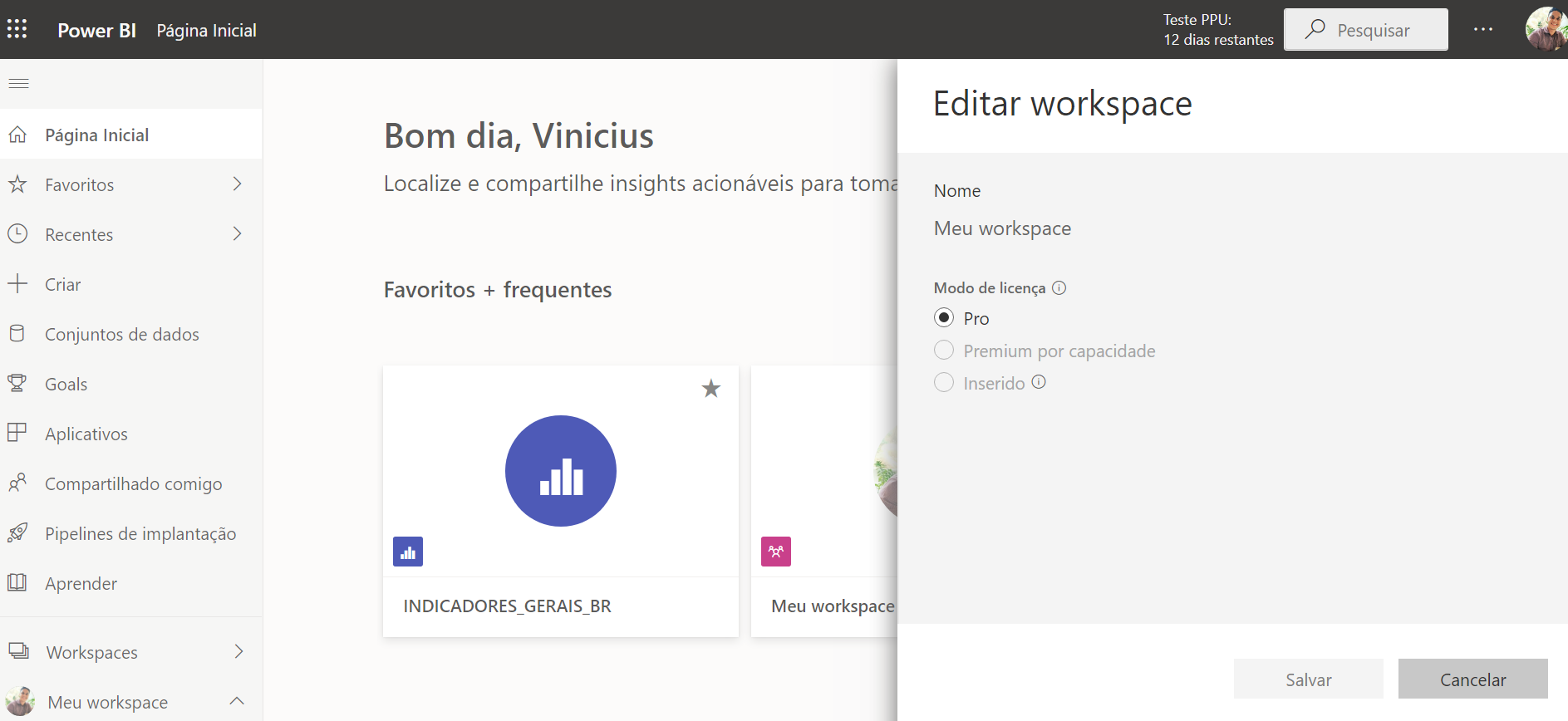This screenshot has height=721, width=1568.
Task: Collapse Meu workspace with the chevron
Action: click(x=237, y=701)
